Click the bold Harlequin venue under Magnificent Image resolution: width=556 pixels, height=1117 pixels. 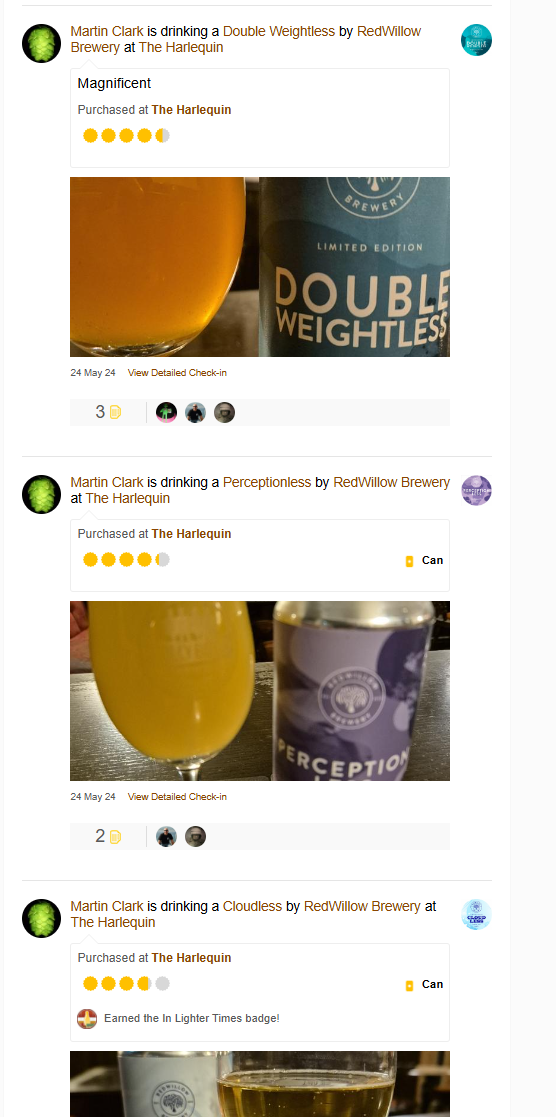point(191,110)
